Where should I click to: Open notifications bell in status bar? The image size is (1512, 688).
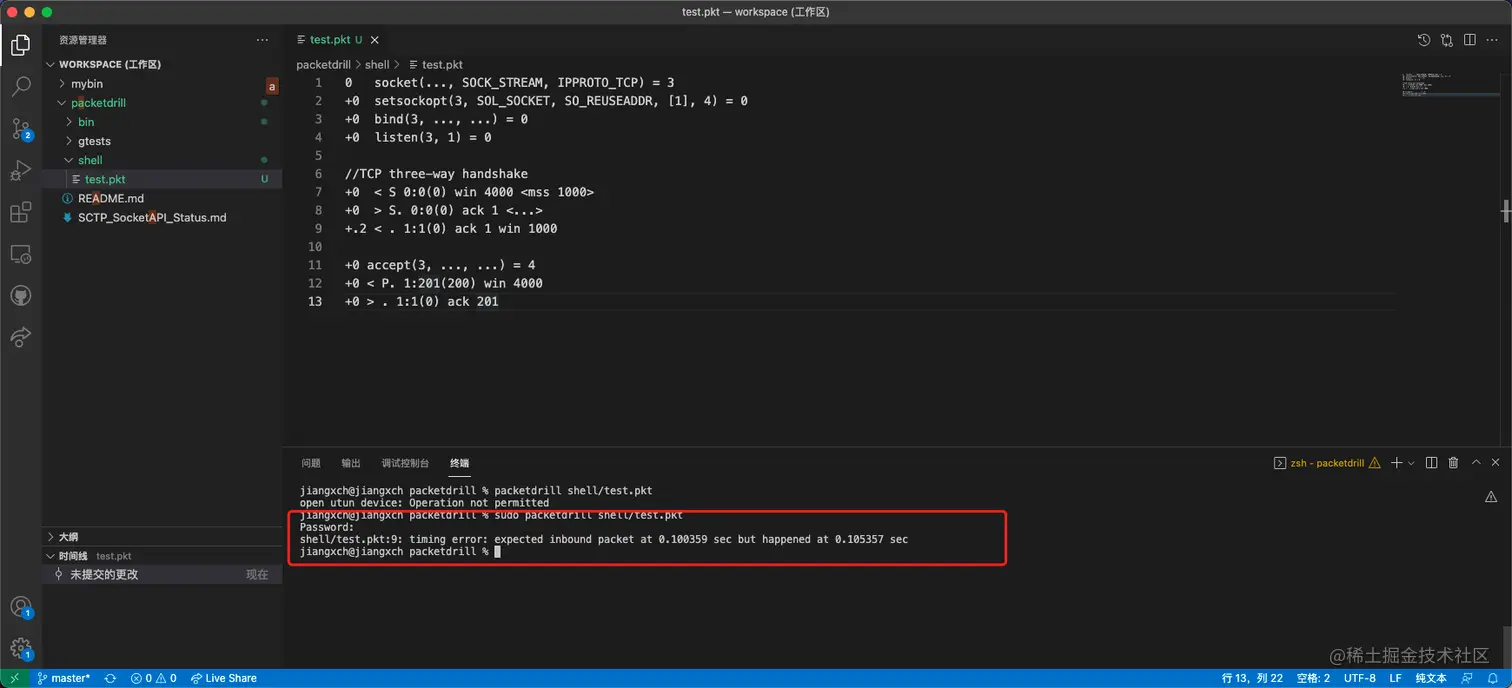tap(1493, 678)
